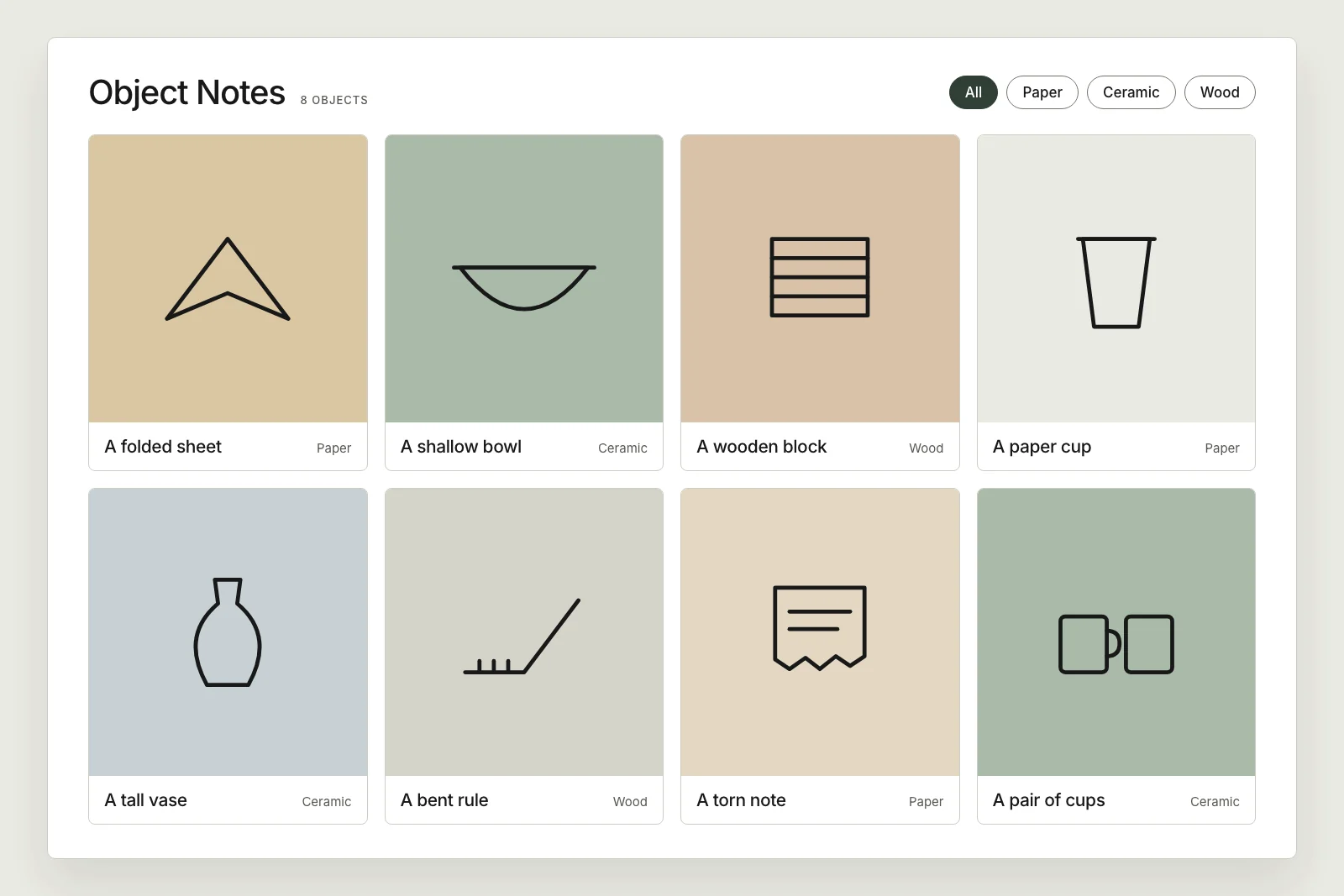Open the 'A folded sheet' title
The image size is (1344, 896).
(163, 447)
